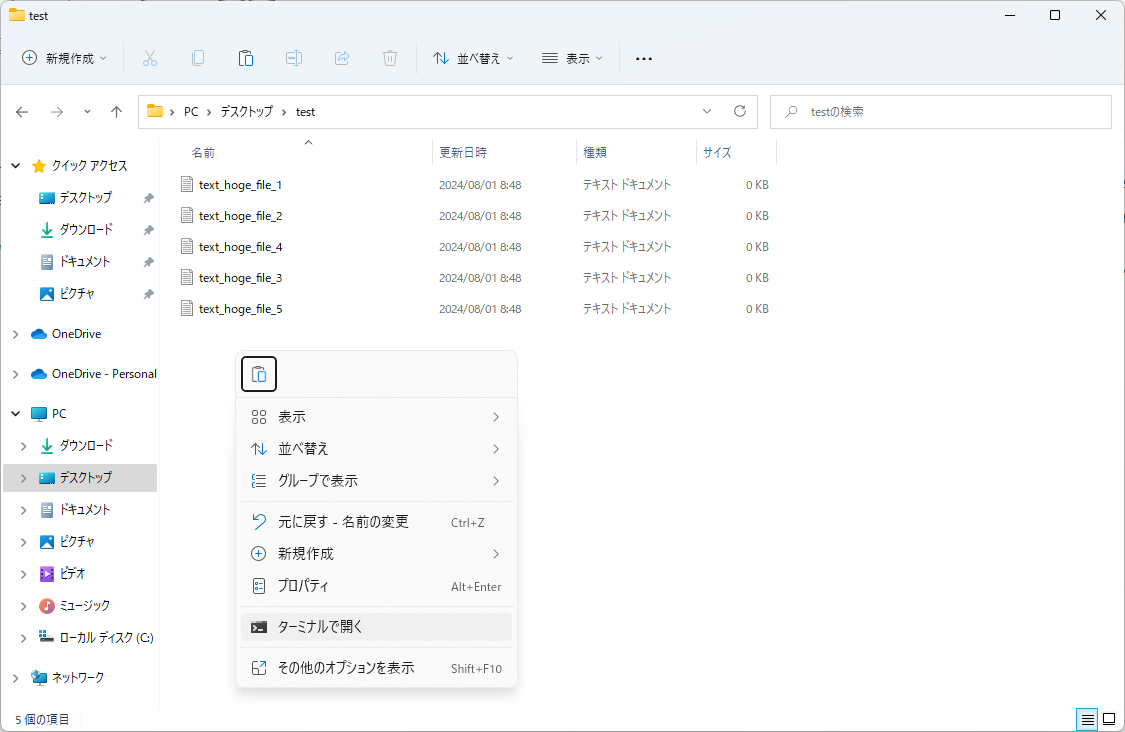1125x732 pixels.
Task: Click the Copy icon in the toolbar
Action: click(198, 58)
